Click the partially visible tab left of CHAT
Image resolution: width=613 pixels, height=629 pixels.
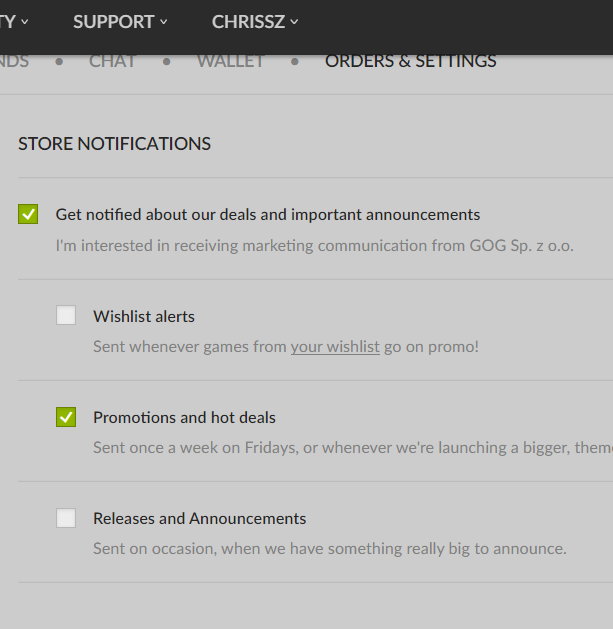coord(14,61)
